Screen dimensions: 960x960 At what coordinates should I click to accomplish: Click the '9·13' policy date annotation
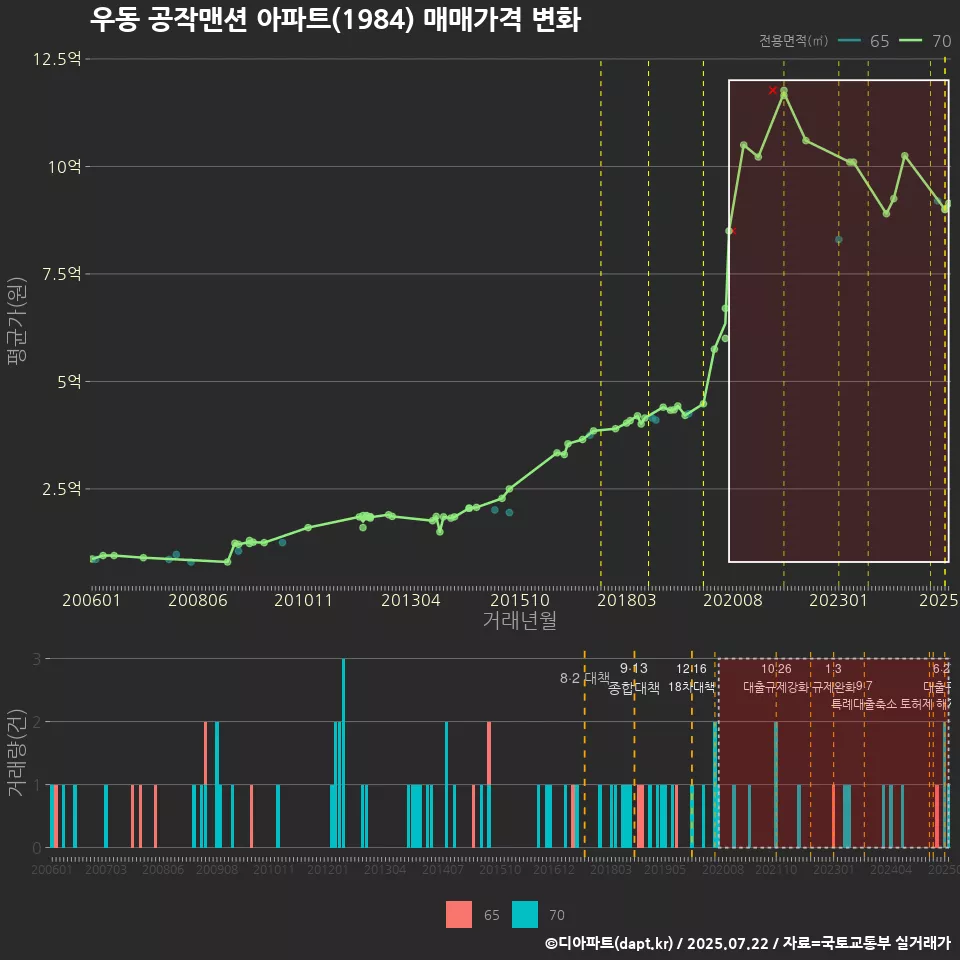[x=634, y=668]
